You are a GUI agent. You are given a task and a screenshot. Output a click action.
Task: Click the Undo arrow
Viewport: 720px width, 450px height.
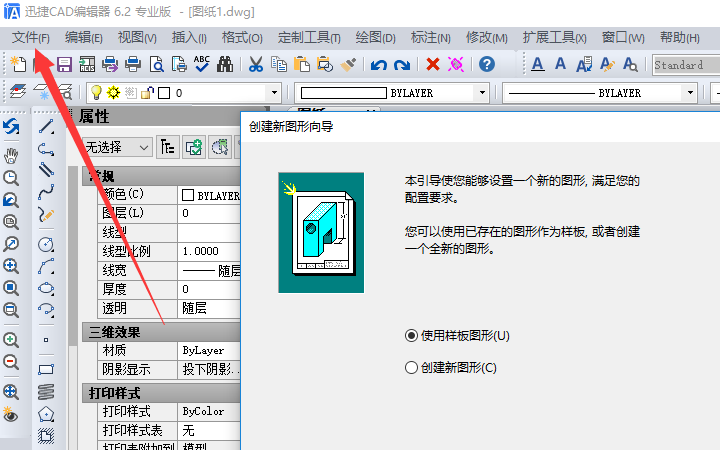[x=379, y=65]
